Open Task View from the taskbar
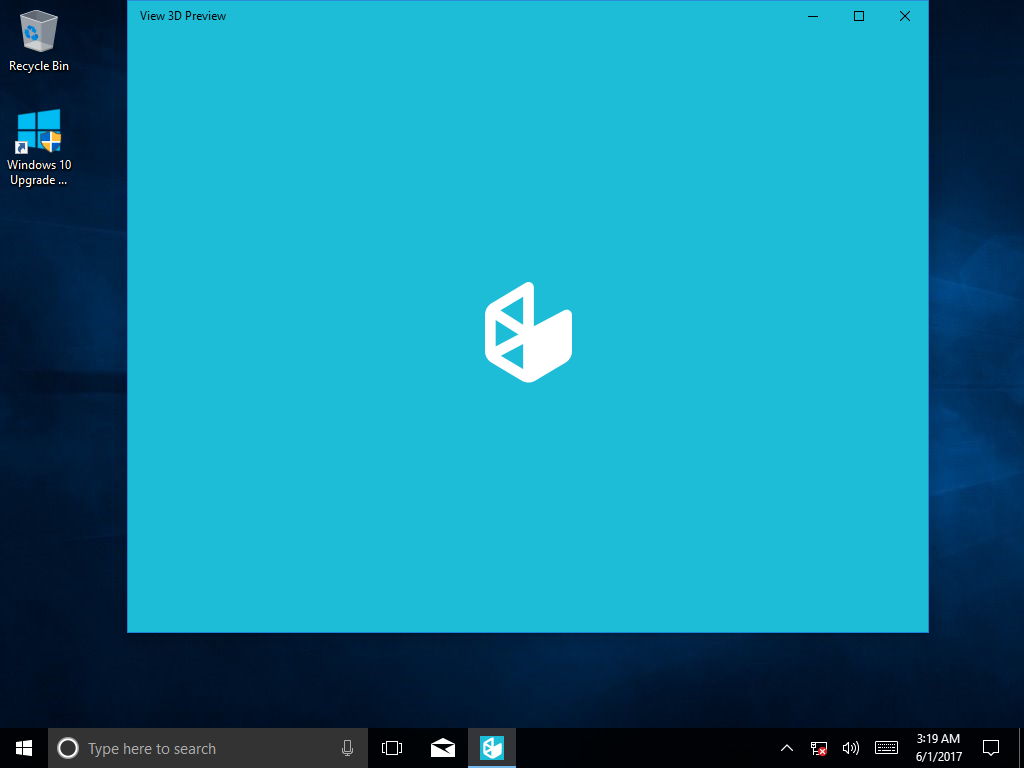Screen dimensions: 1024x768 (x=391, y=747)
